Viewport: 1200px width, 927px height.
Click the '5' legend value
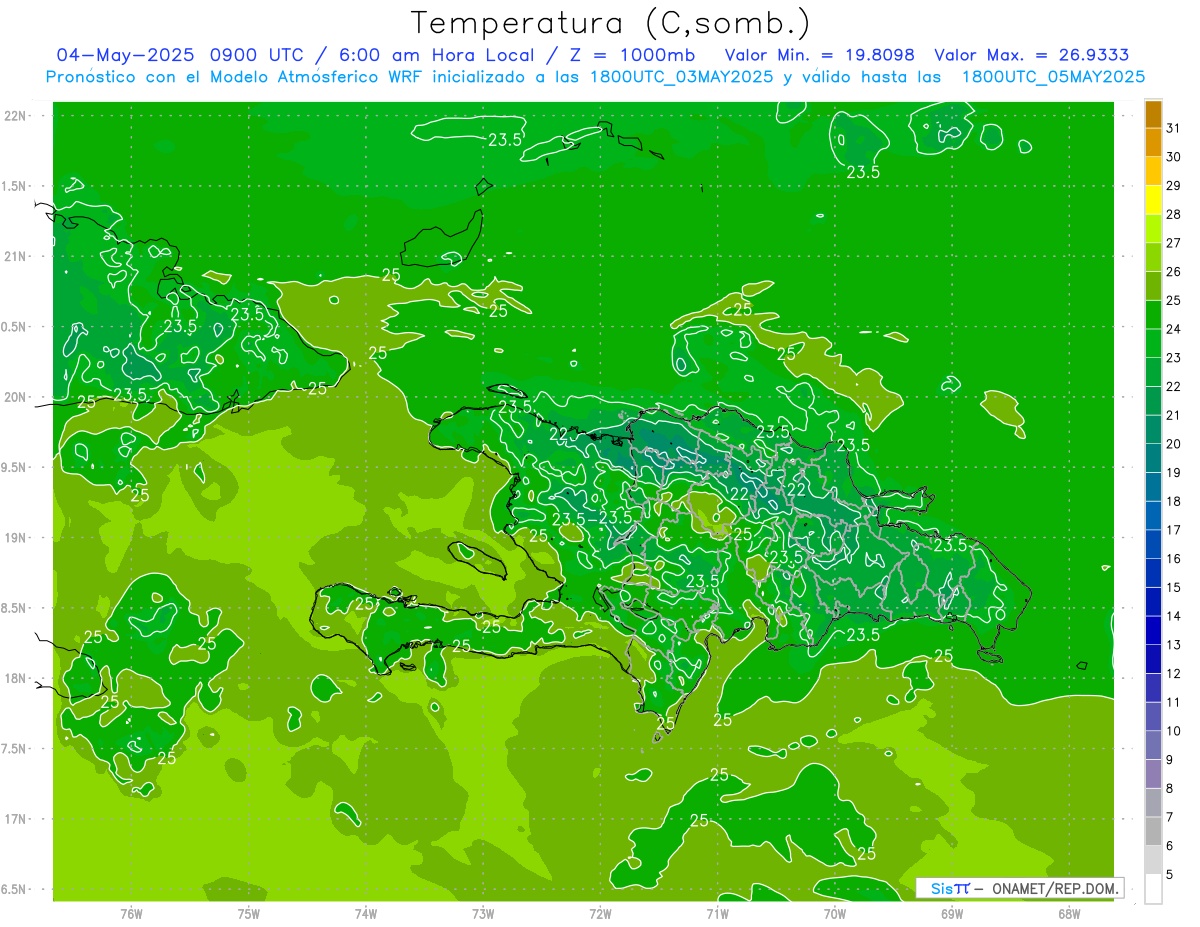pos(1171,875)
